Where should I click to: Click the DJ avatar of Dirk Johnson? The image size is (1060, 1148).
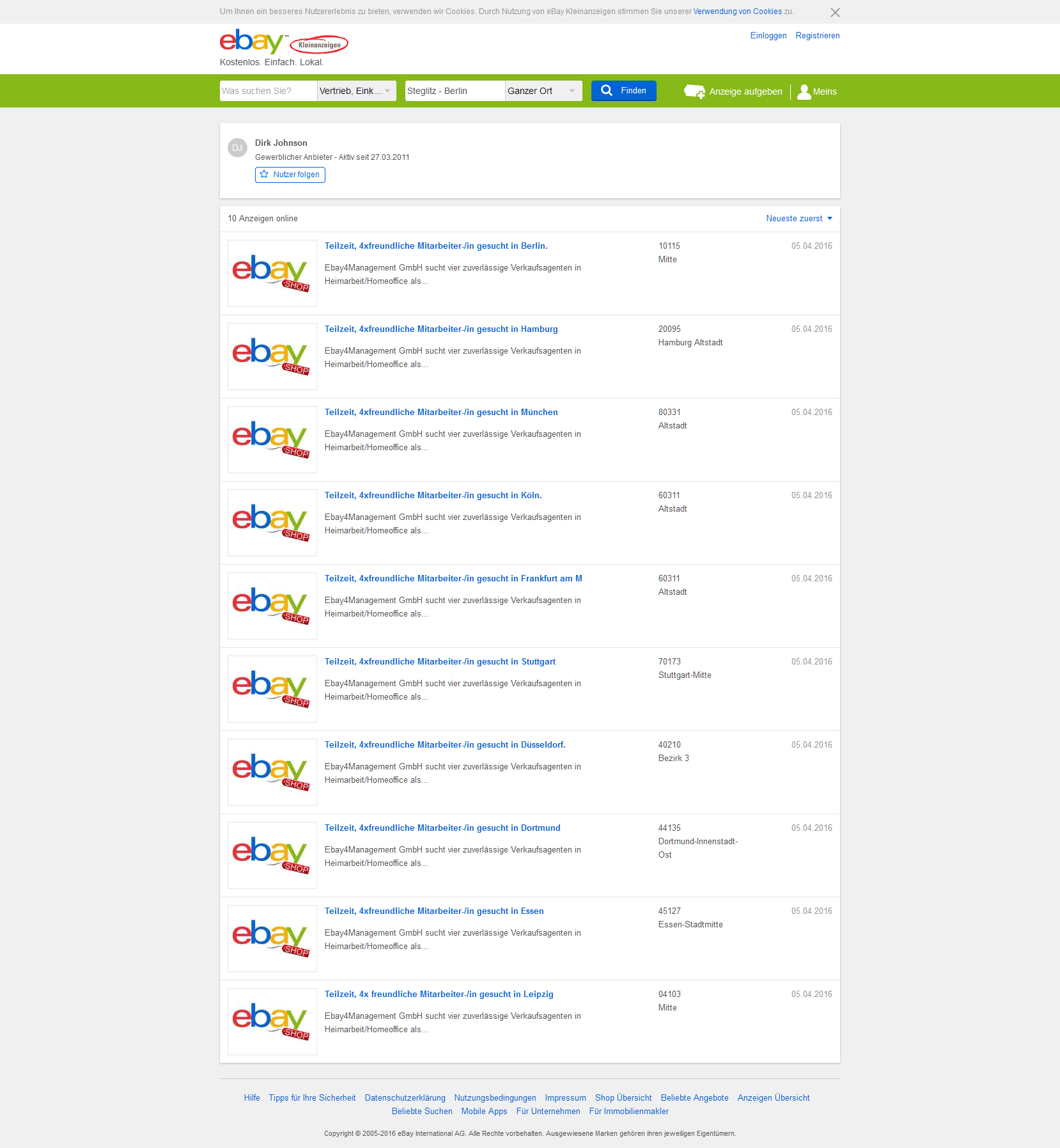(237, 148)
